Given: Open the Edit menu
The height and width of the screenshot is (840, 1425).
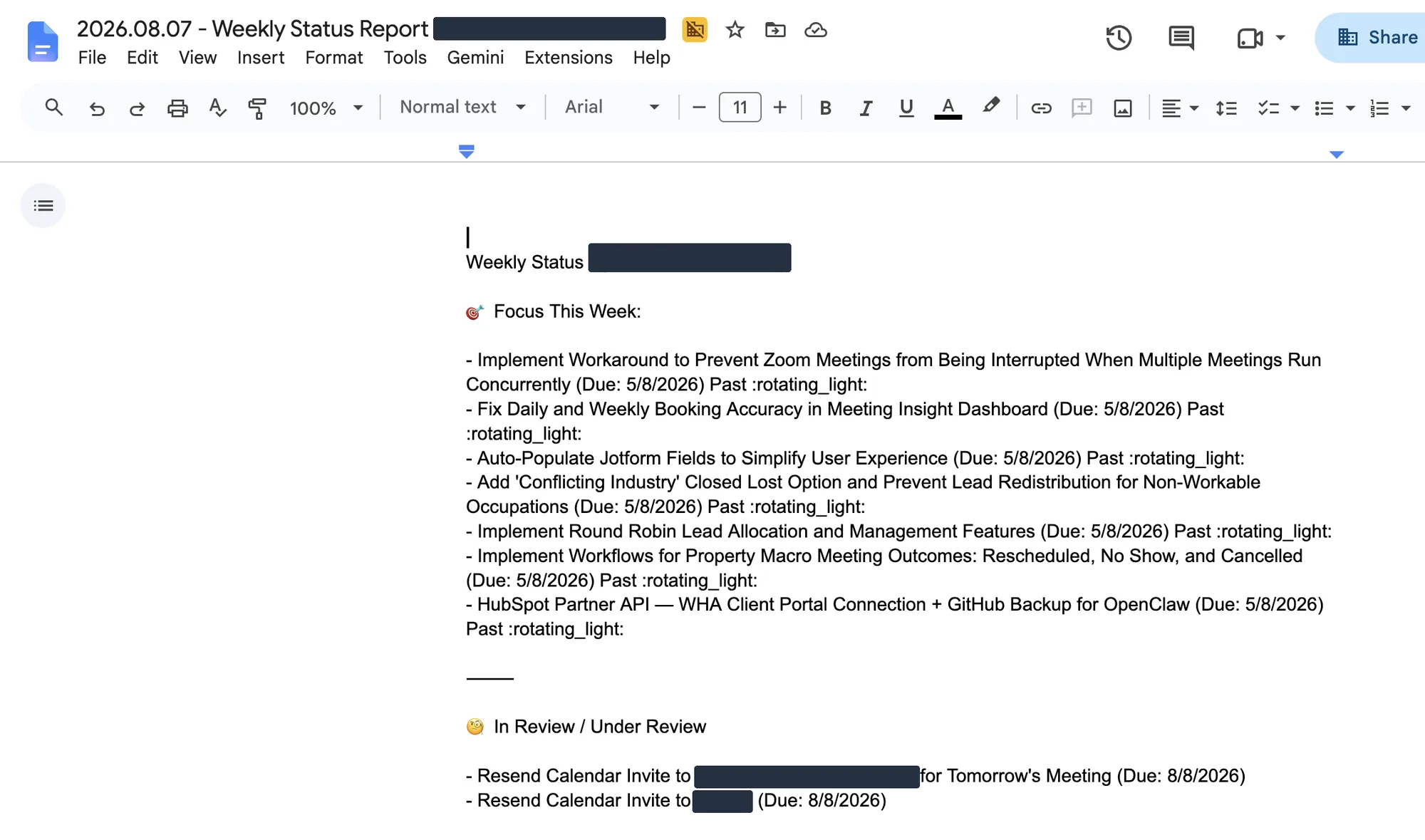Looking at the screenshot, I should (x=142, y=58).
